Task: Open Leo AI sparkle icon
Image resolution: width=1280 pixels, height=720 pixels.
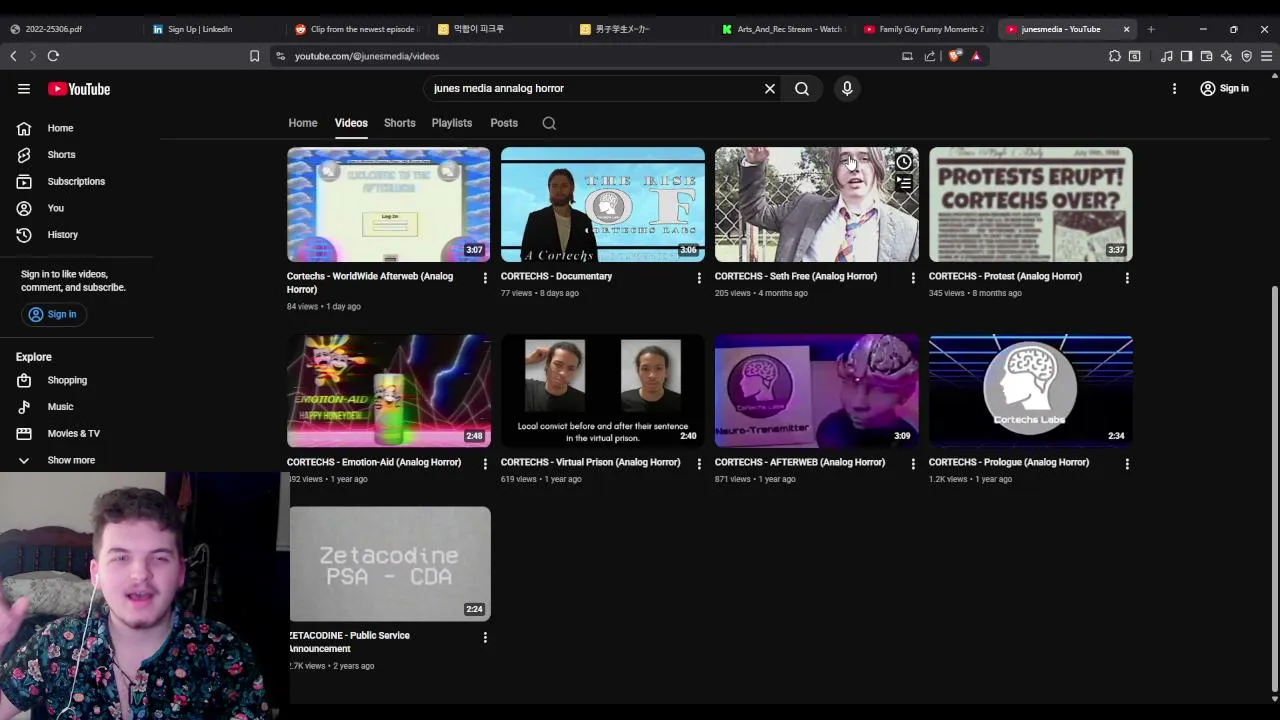Action: point(1226,56)
